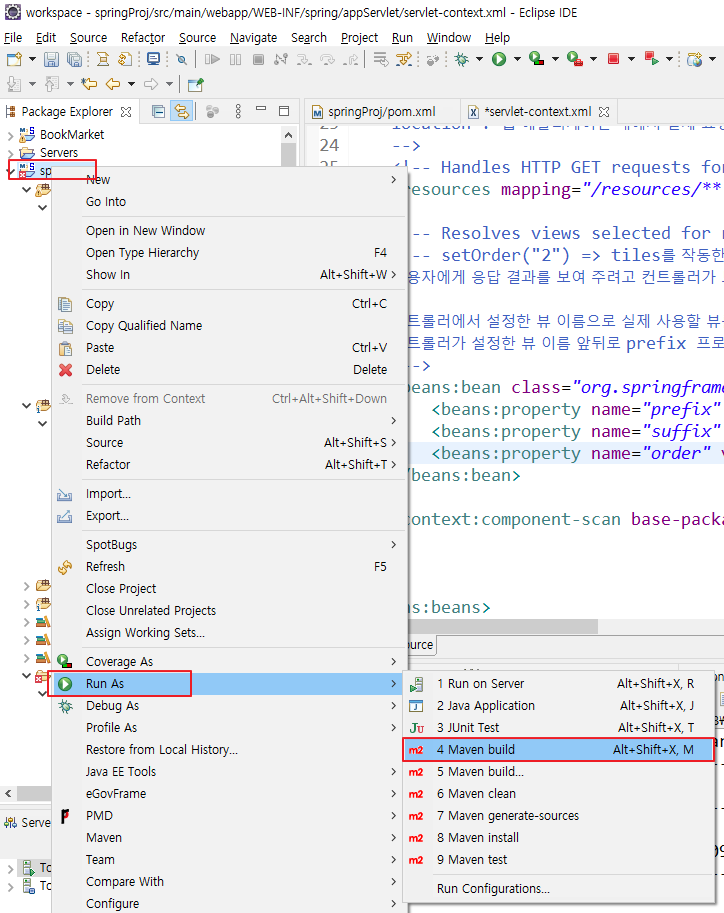Select 4 Maven build in Run As submenu
This screenshot has width=724, height=913.
tap(559, 749)
